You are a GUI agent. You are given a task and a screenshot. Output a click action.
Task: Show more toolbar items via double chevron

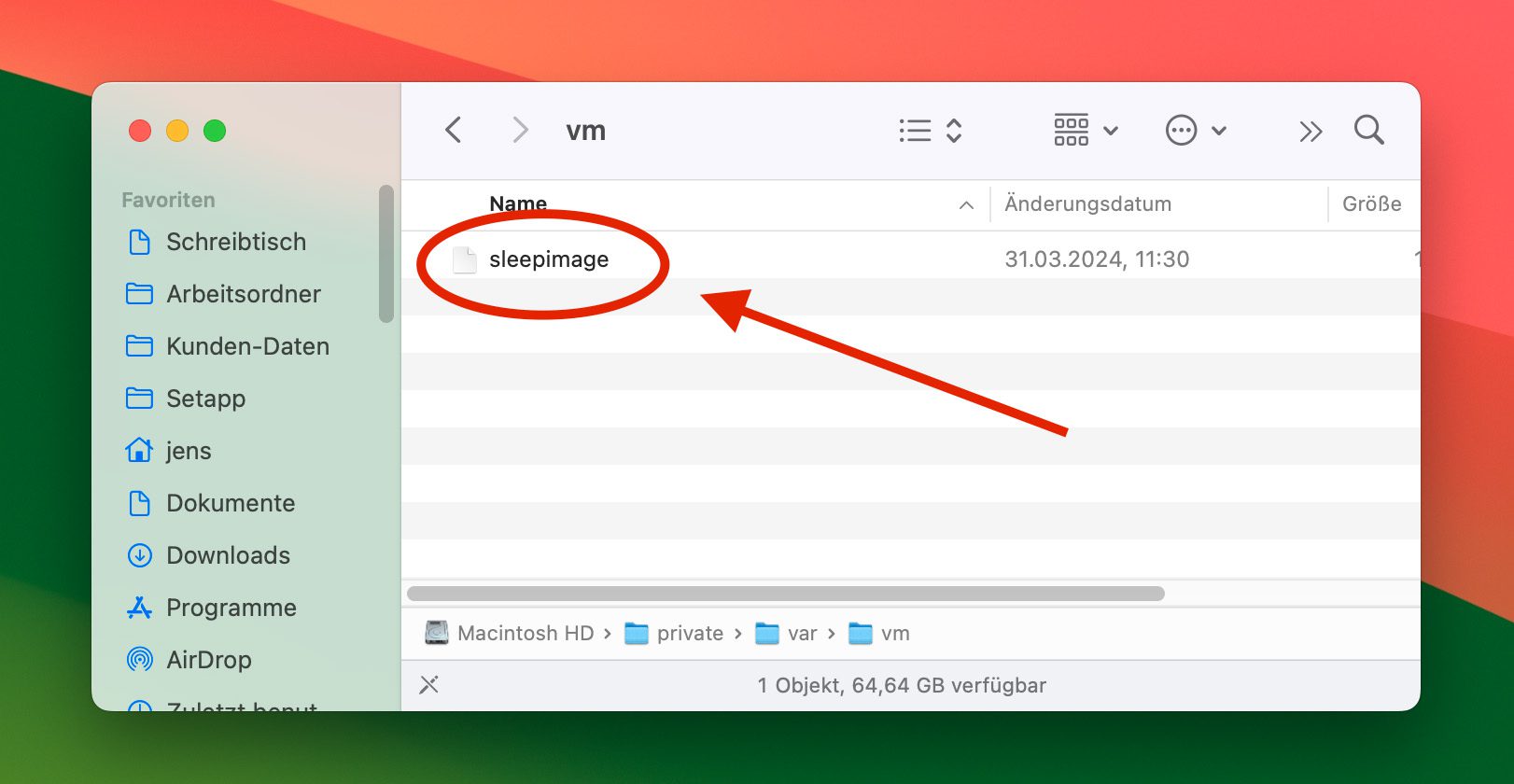pos(1311,131)
